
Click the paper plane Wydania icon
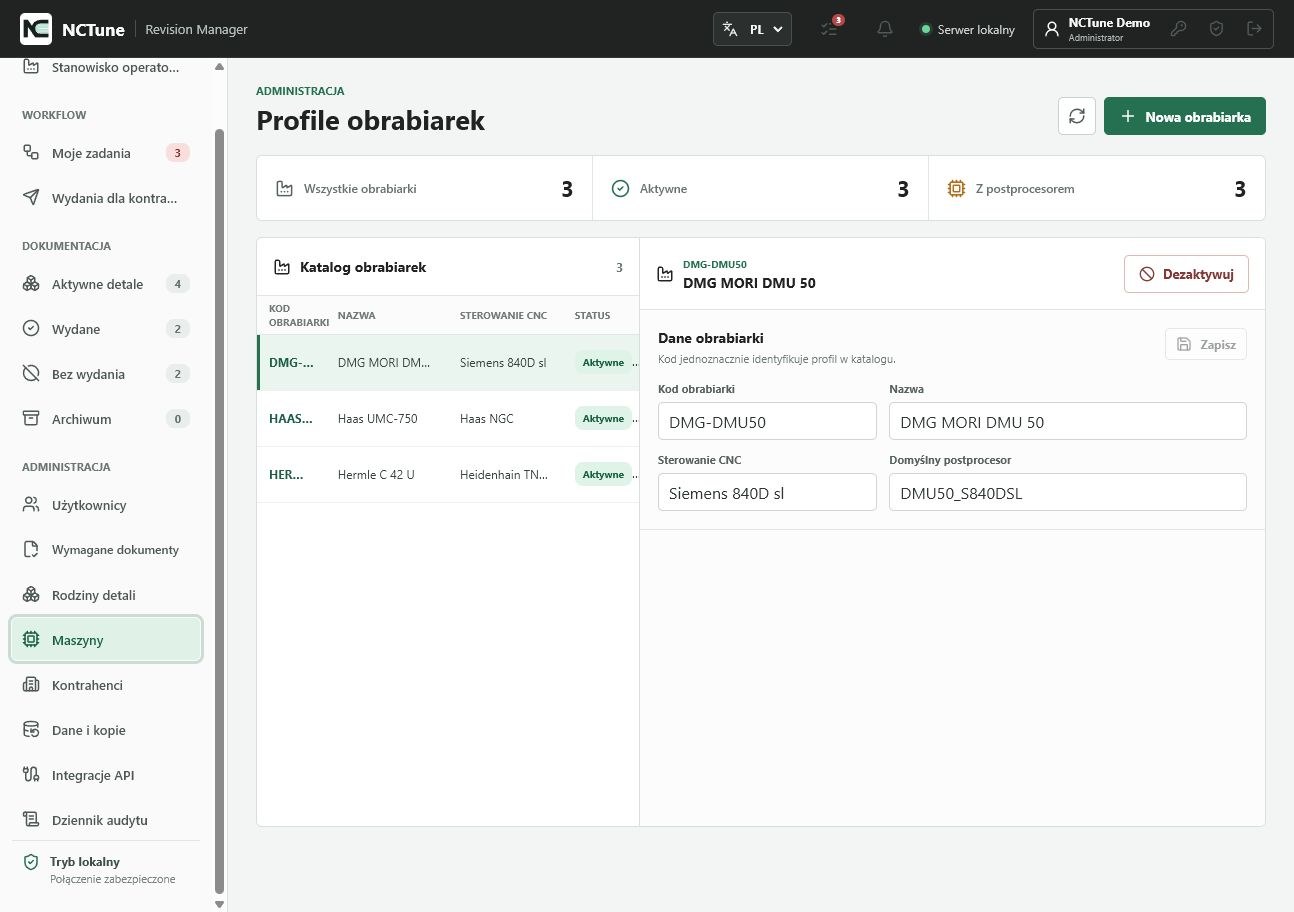click(x=31, y=198)
